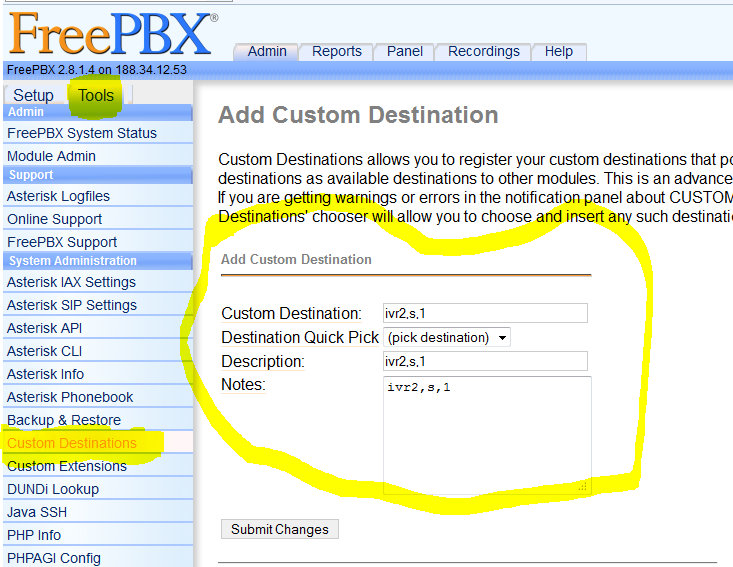The width and height of the screenshot is (733, 567).
Task: Go to Module Admin
Action: pyautogui.click(x=52, y=156)
